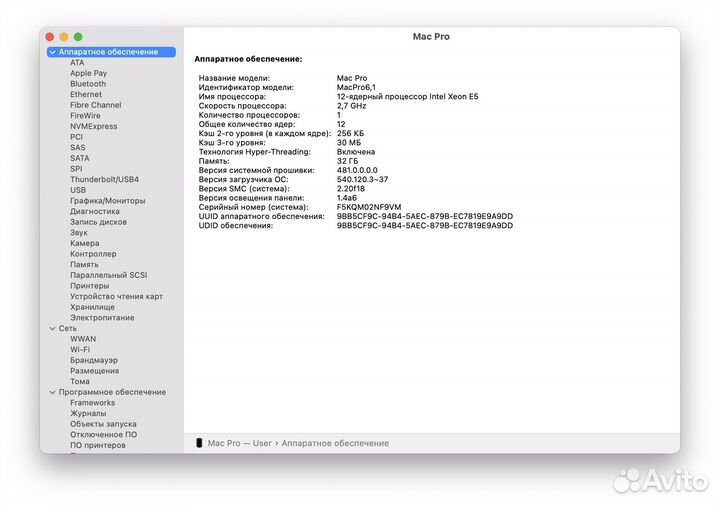The width and height of the screenshot is (720, 506).
Task: Click the processor speed 2,7 GHz value
Action: (x=351, y=106)
